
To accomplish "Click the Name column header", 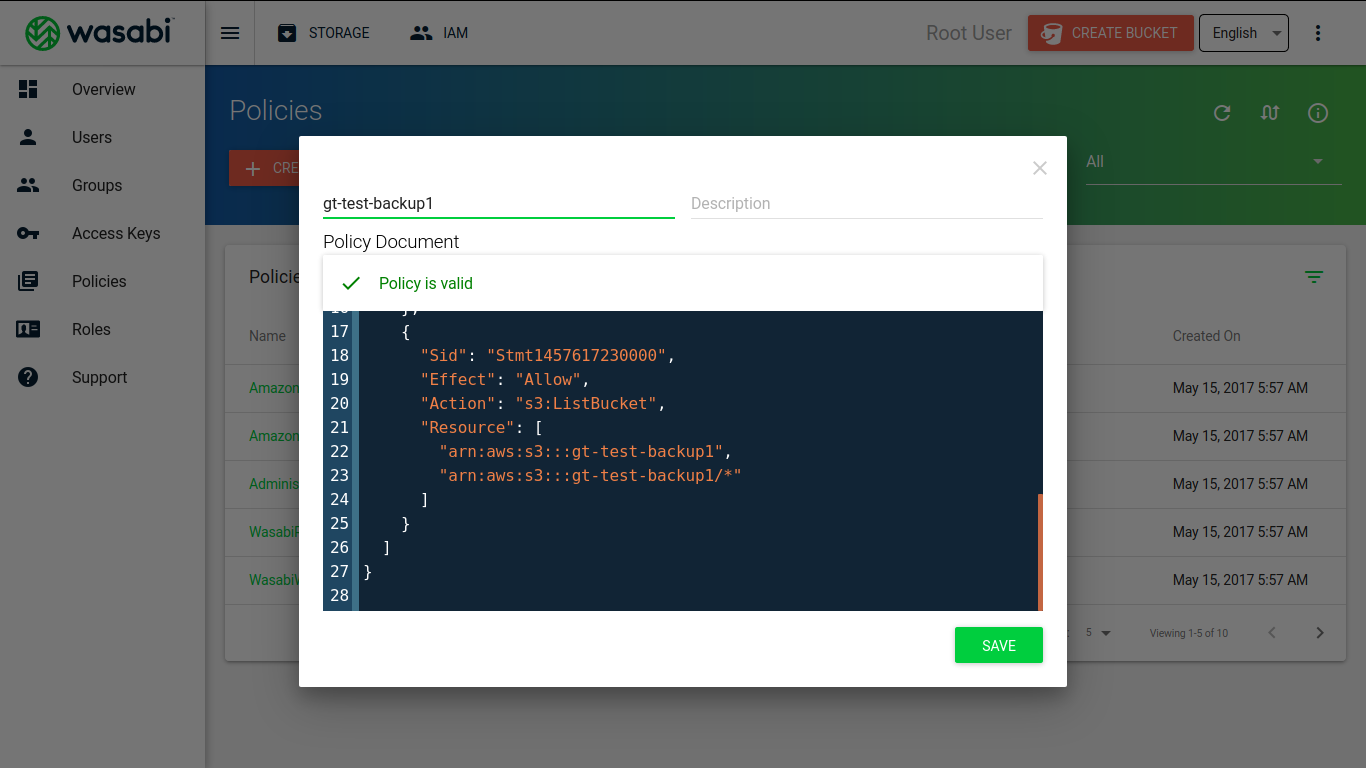I will pos(267,336).
